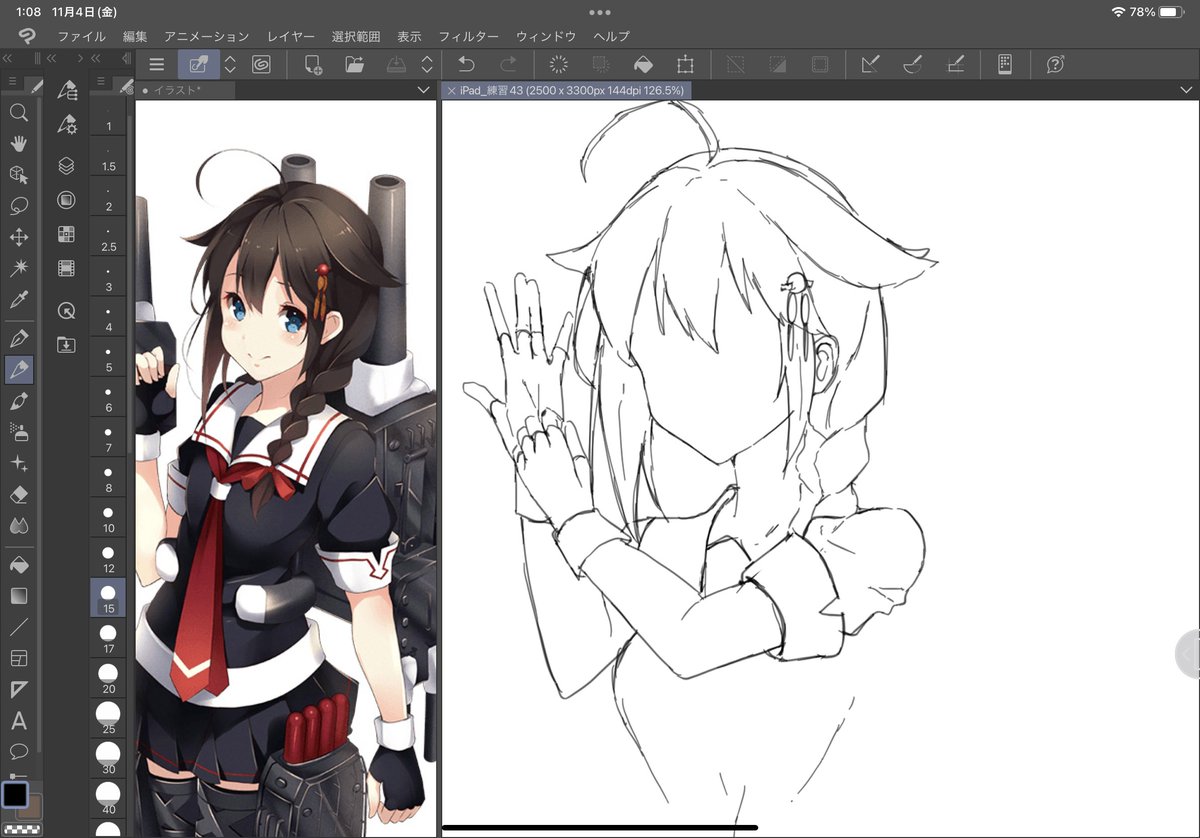
Task: Select the Eyedropper tool
Action: point(18,299)
